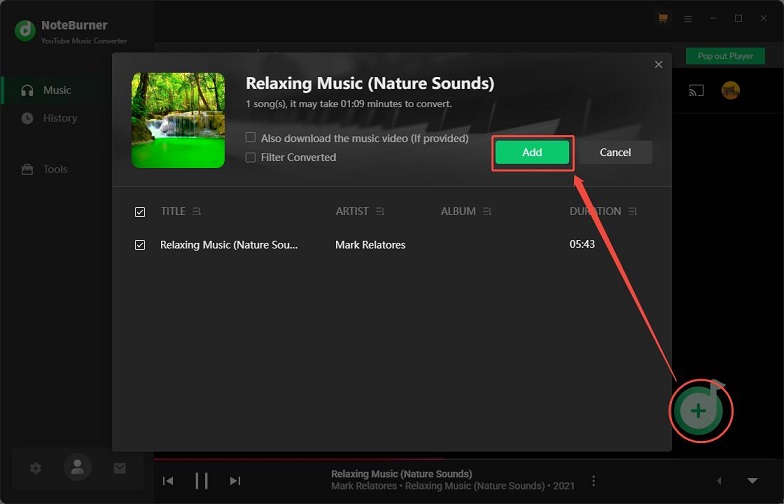Enable Also download the music video checkbox

250,138
